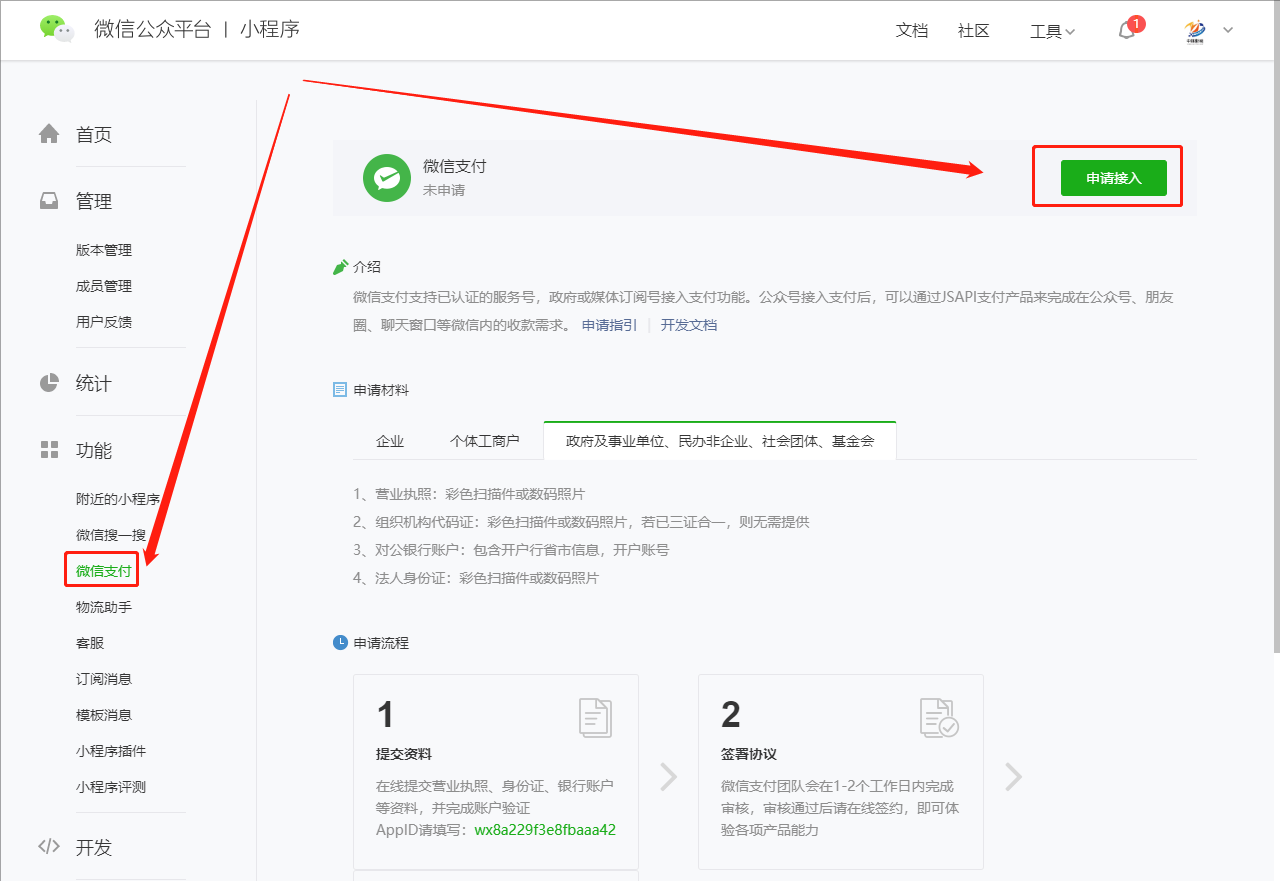Click the next arrow after step 2
The height and width of the screenshot is (881, 1280).
click(x=1013, y=777)
